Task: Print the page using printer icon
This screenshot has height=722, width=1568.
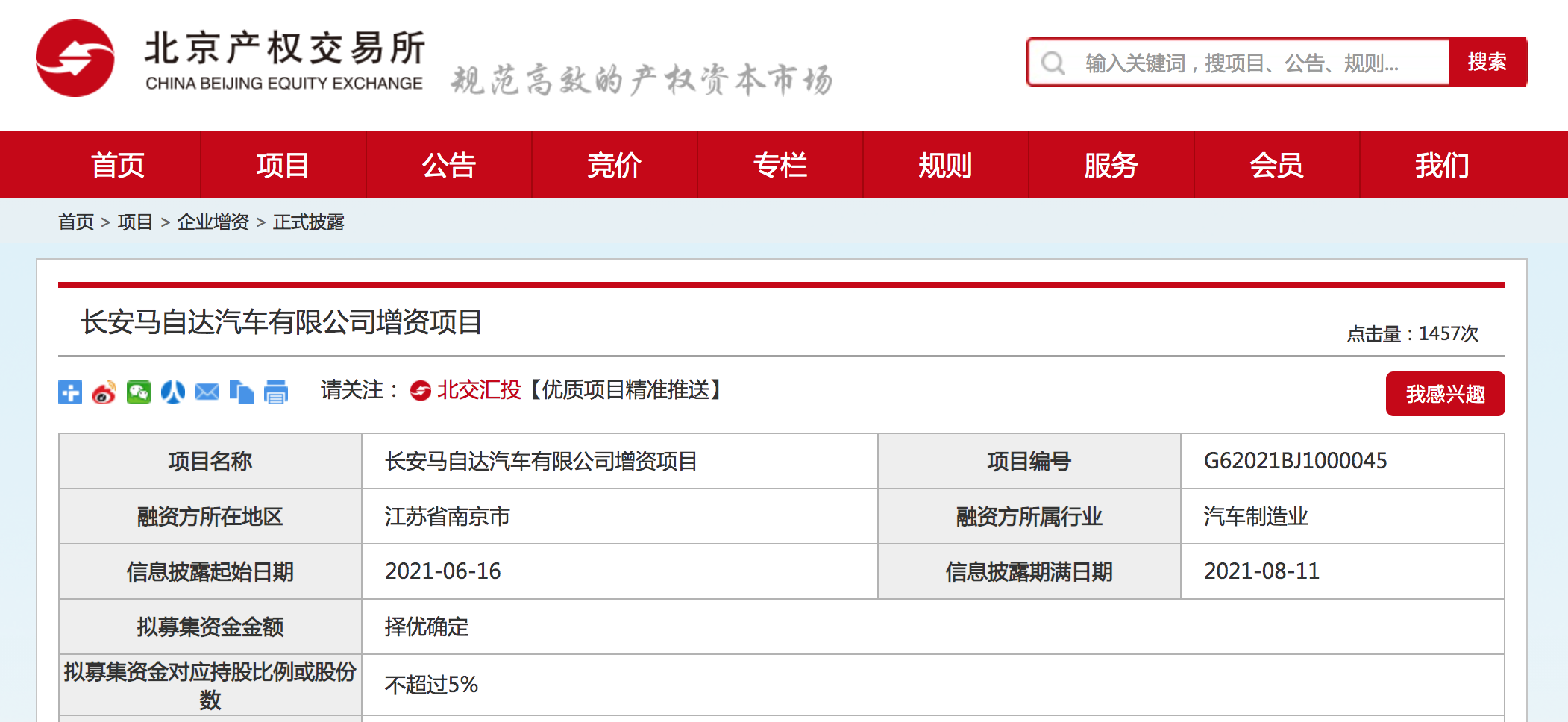Action: (x=276, y=392)
